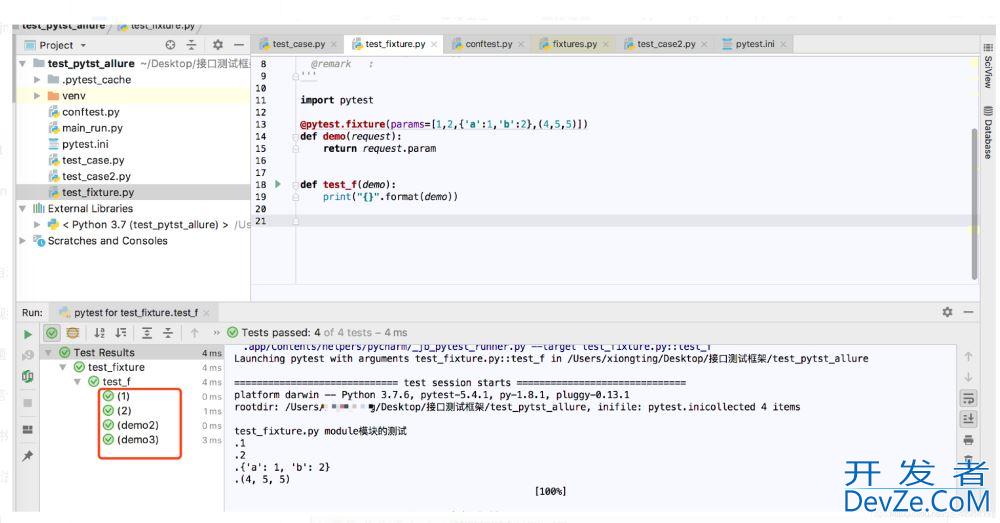This screenshot has height=523, width=1000.
Task: Click the rerun failed tests icon
Action: pyautogui.click(x=27, y=355)
